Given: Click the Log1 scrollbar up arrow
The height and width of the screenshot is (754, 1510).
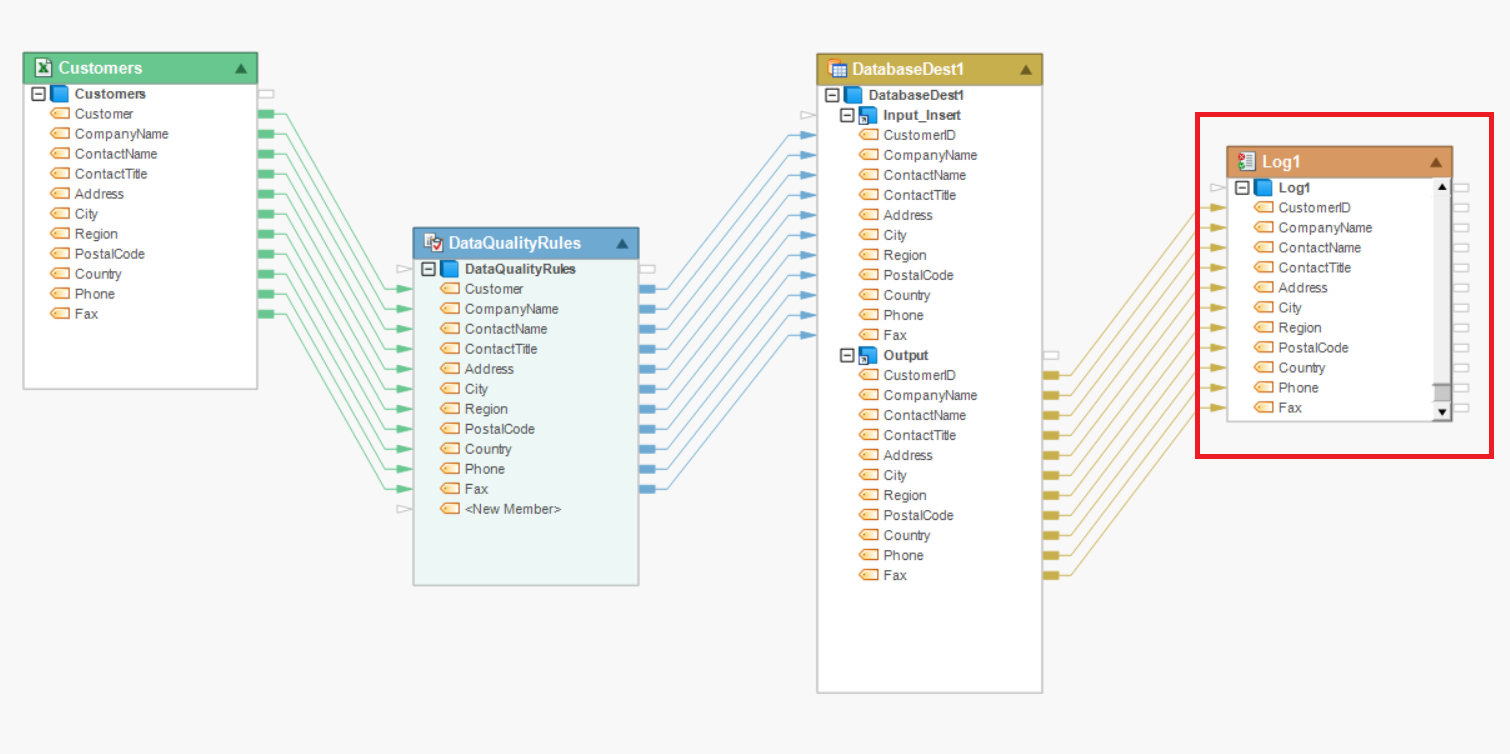Looking at the screenshot, I should 1441,187.
